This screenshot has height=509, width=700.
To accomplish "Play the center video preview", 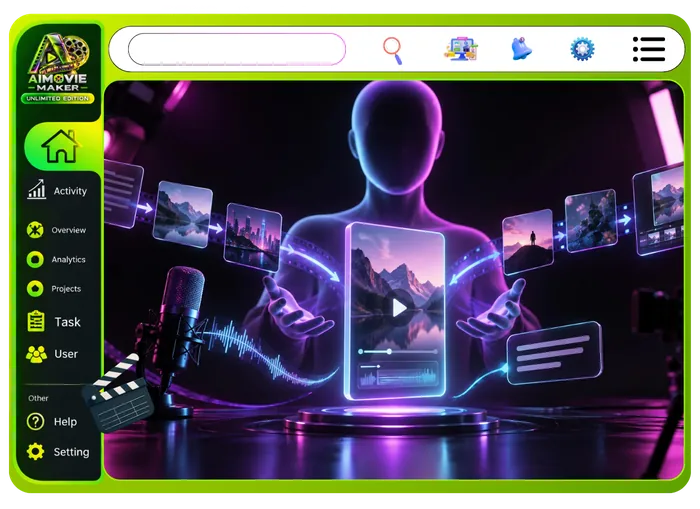I will (399, 308).
